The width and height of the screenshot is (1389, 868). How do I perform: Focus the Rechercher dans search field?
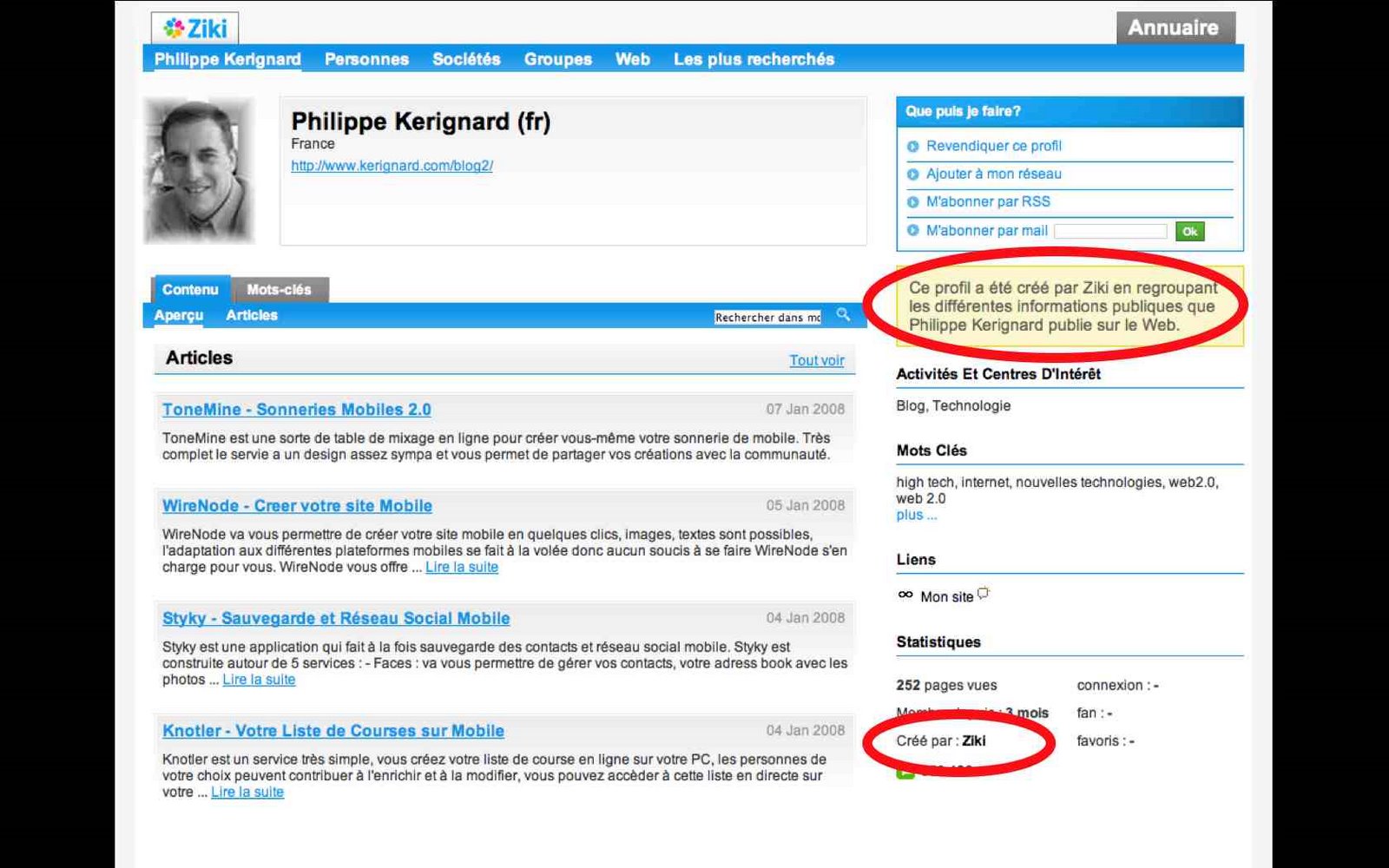click(767, 317)
